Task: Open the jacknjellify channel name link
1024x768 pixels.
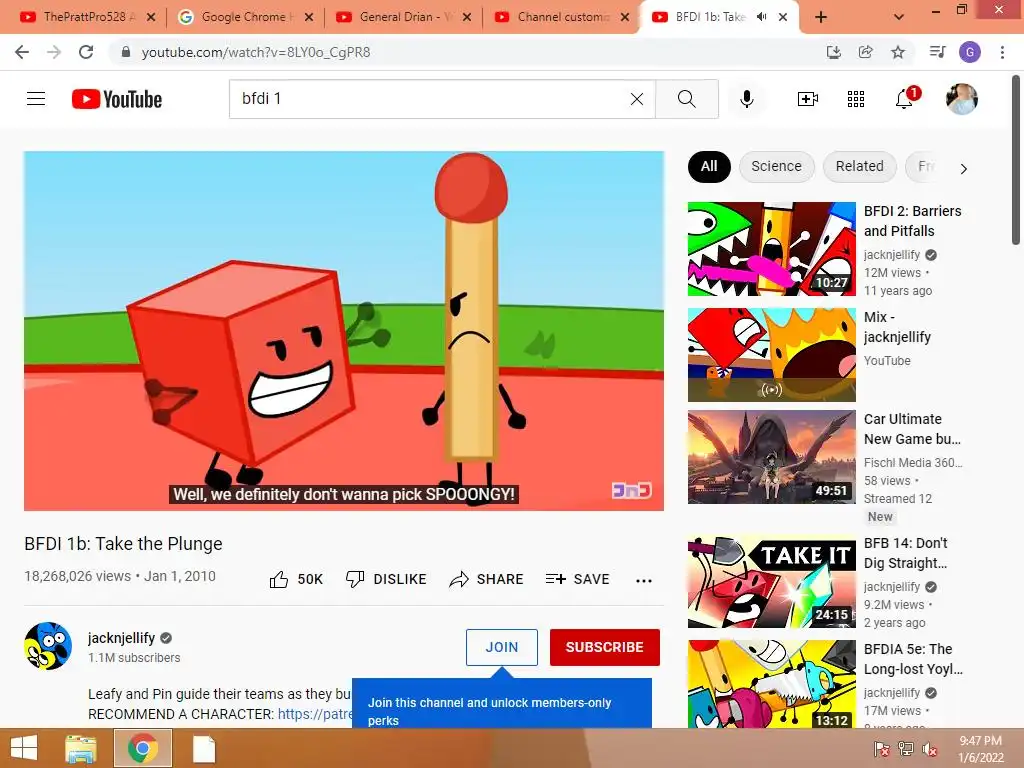Action: 121,638
